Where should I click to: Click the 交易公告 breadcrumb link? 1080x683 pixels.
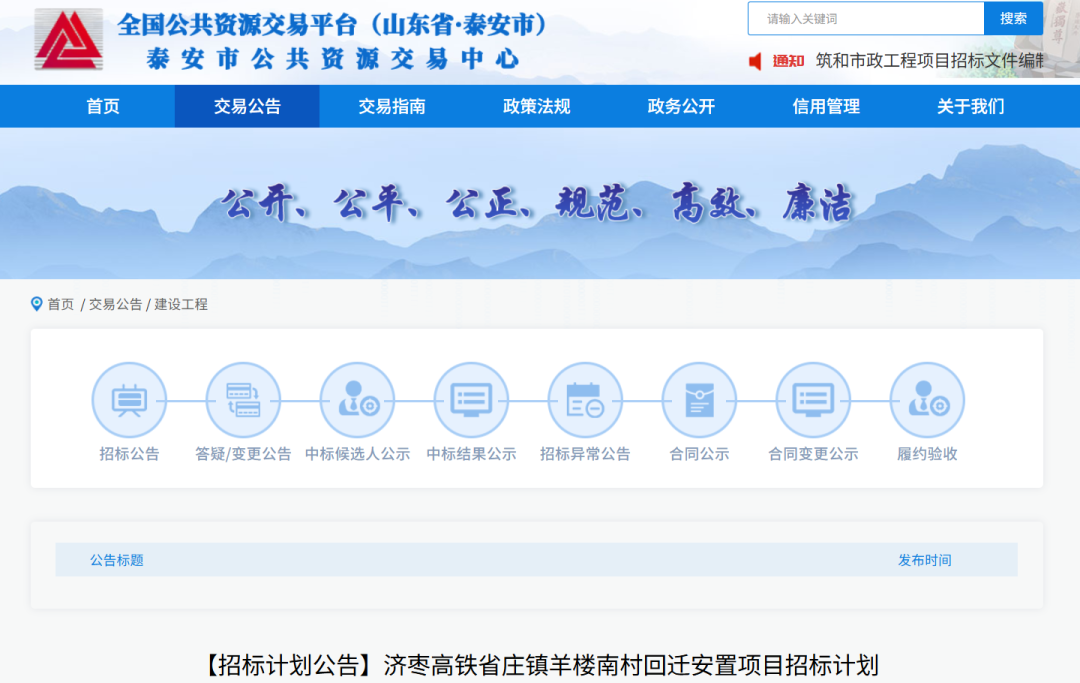tap(115, 304)
